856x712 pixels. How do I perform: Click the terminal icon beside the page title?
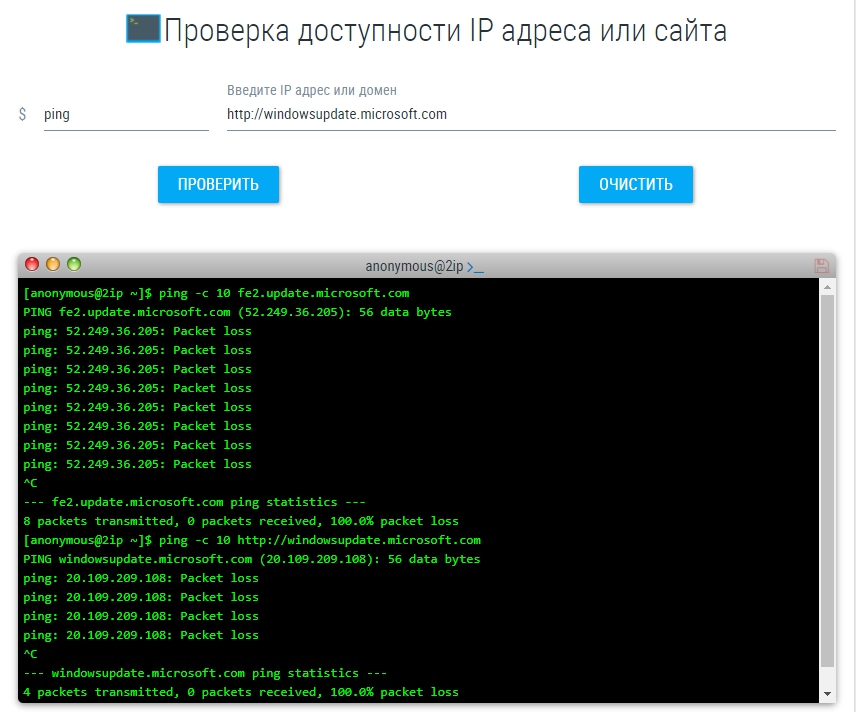tap(143, 28)
